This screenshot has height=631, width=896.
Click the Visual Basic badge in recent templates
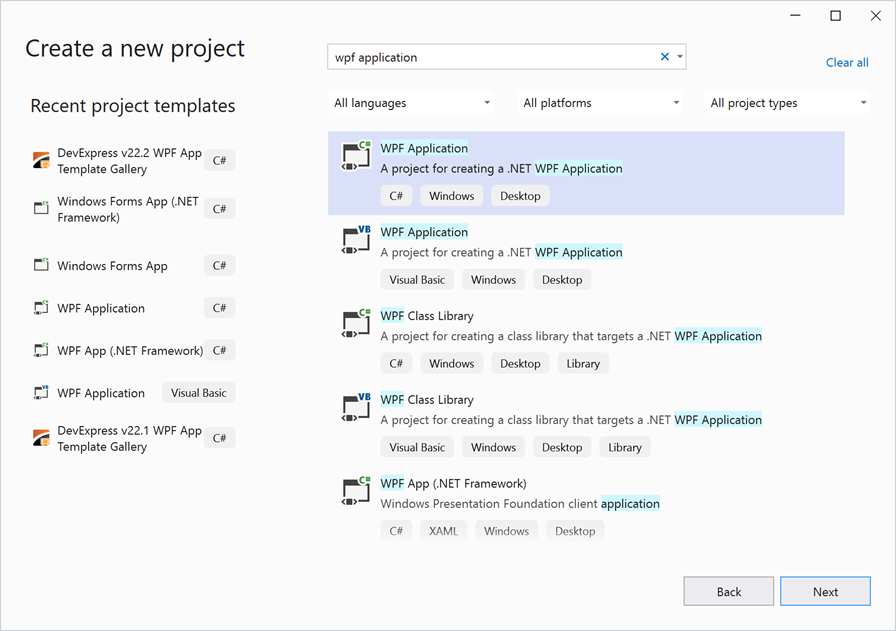(199, 393)
